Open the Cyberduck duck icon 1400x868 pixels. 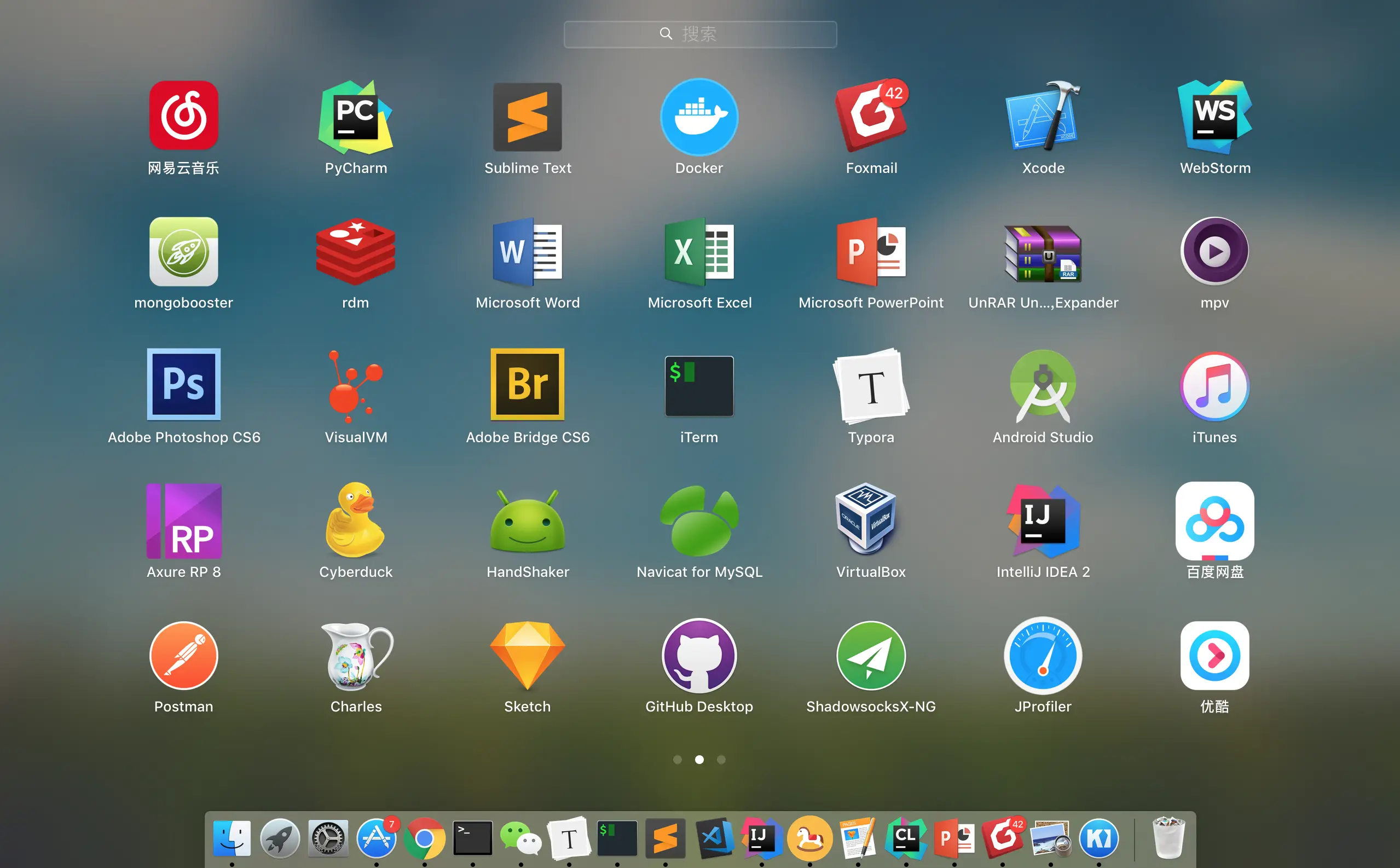(x=355, y=520)
